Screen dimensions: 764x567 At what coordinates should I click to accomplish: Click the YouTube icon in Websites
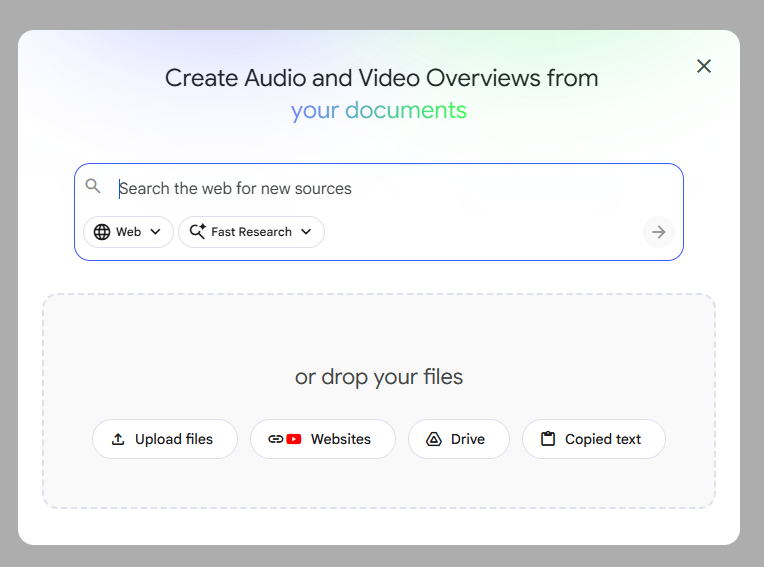(294, 439)
